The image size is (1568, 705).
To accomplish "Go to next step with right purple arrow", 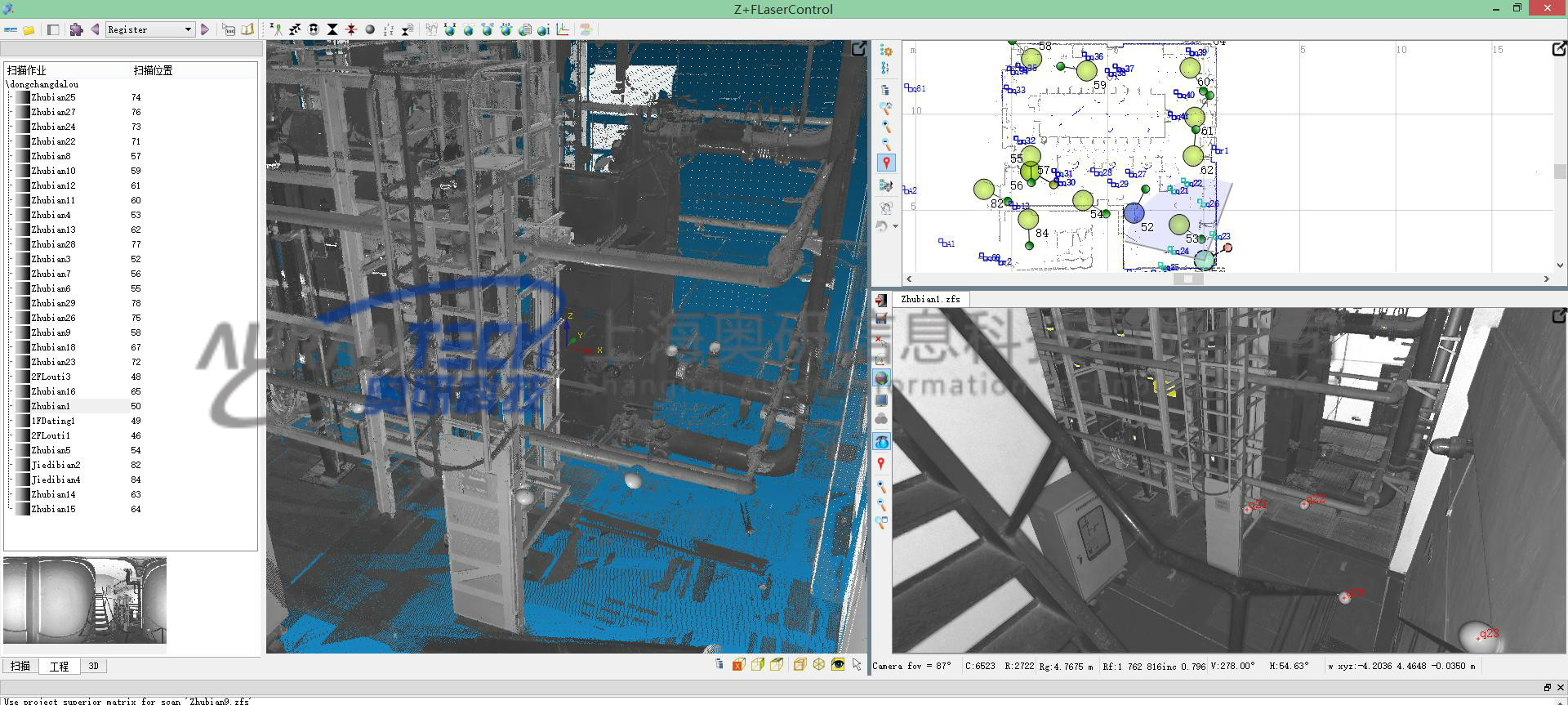I will (205, 29).
